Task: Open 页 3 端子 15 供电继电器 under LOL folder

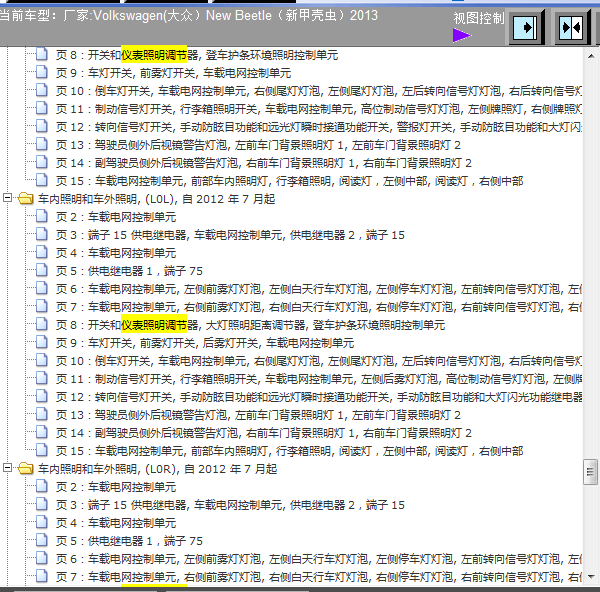Action: [230, 235]
